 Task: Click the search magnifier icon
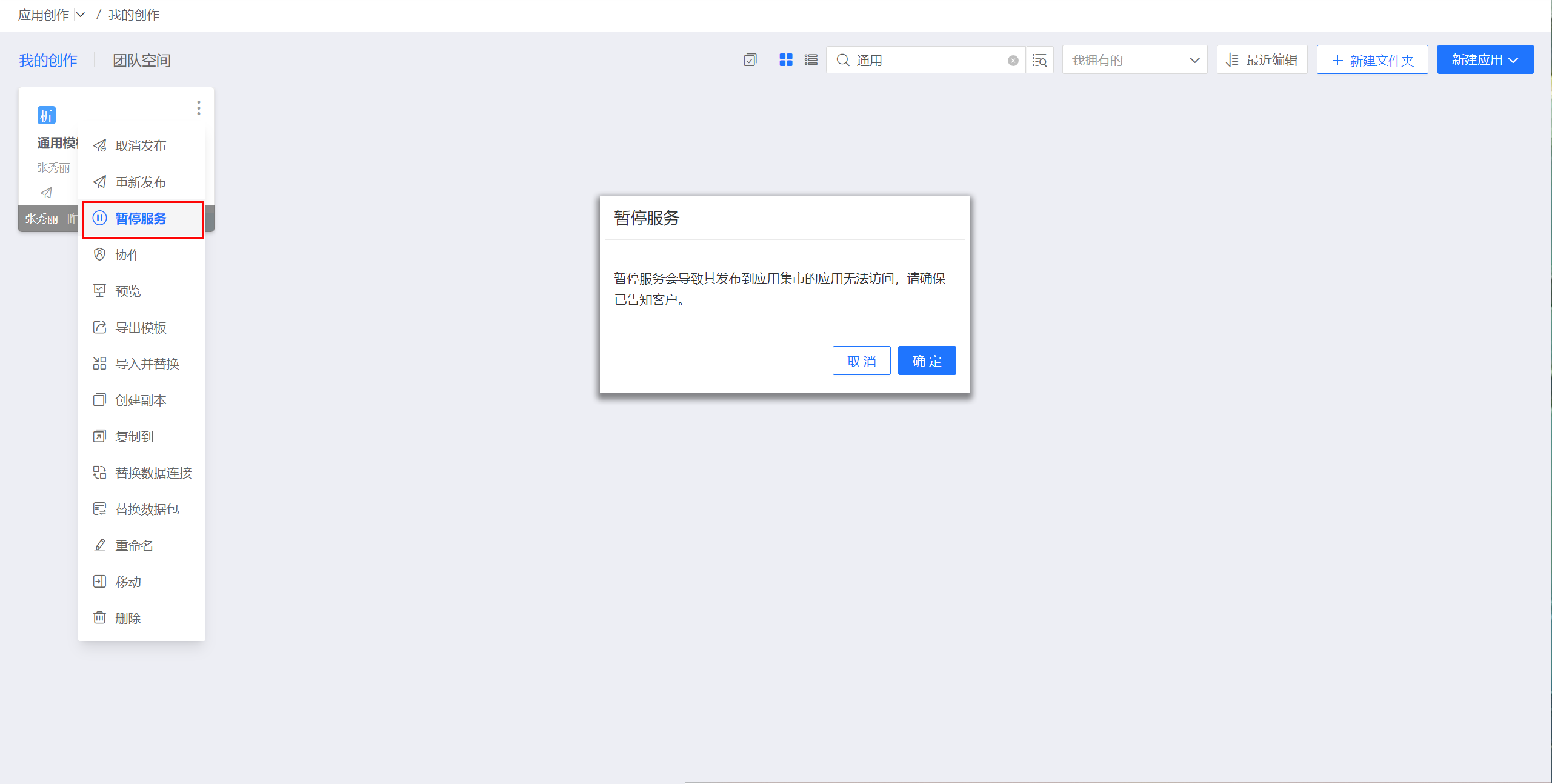click(x=843, y=60)
